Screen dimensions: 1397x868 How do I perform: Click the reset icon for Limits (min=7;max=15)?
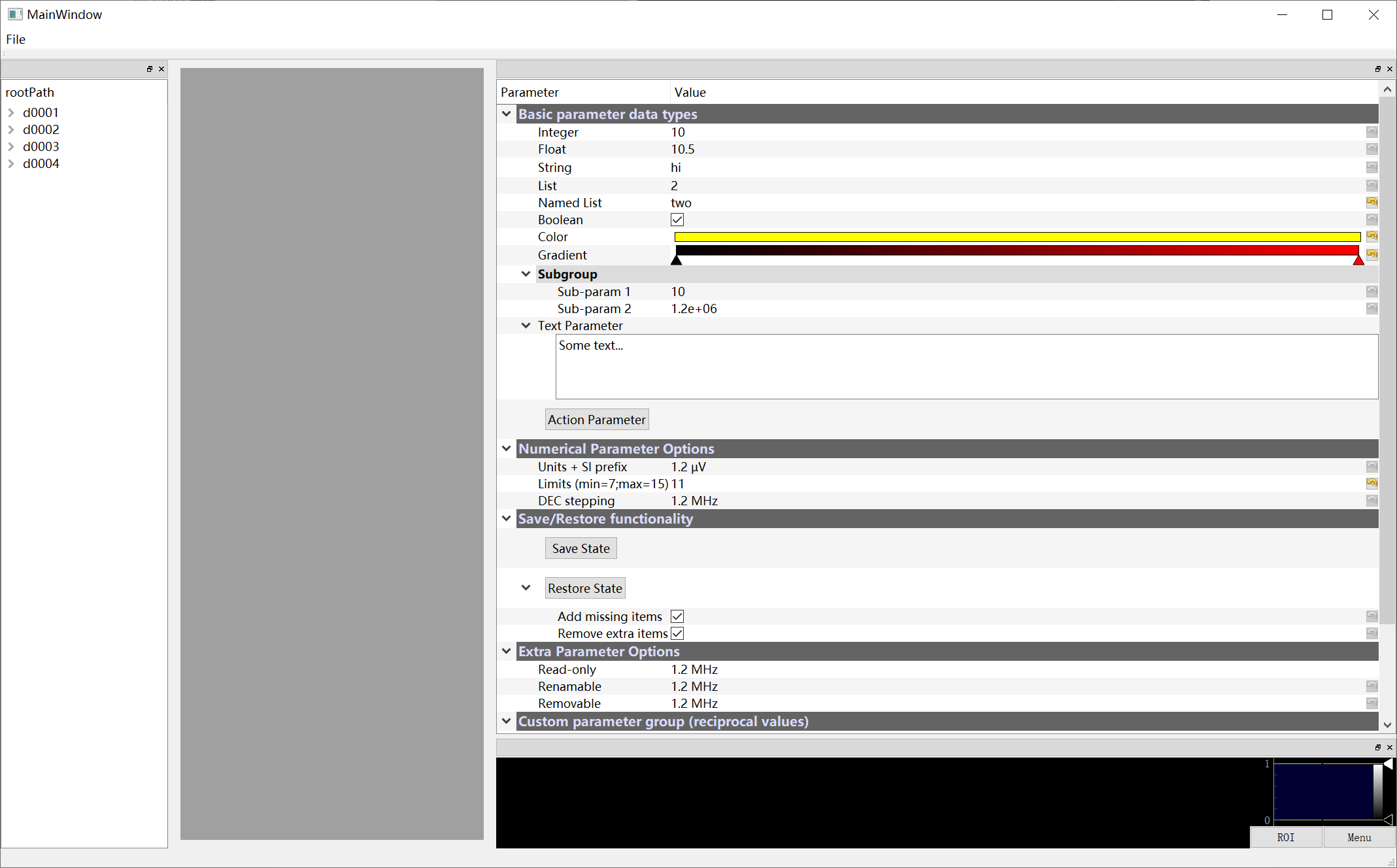click(1372, 484)
